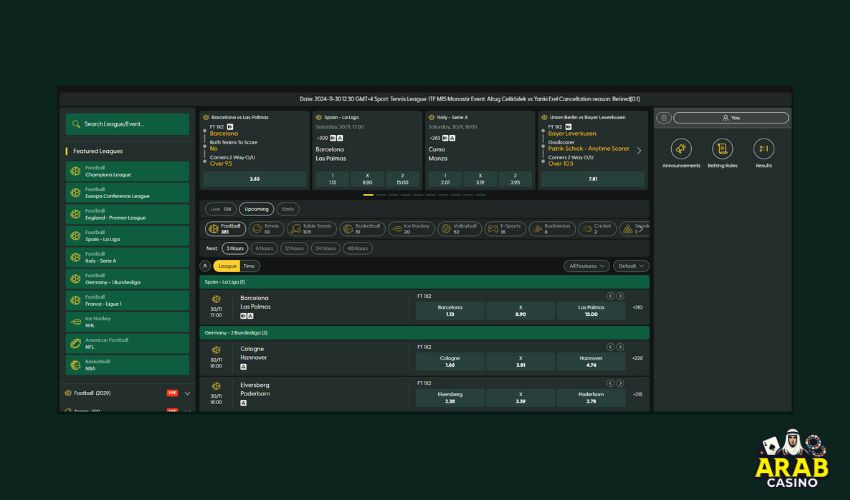Switch to the Live tab
The width and height of the screenshot is (850, 500).
point(221,209)
